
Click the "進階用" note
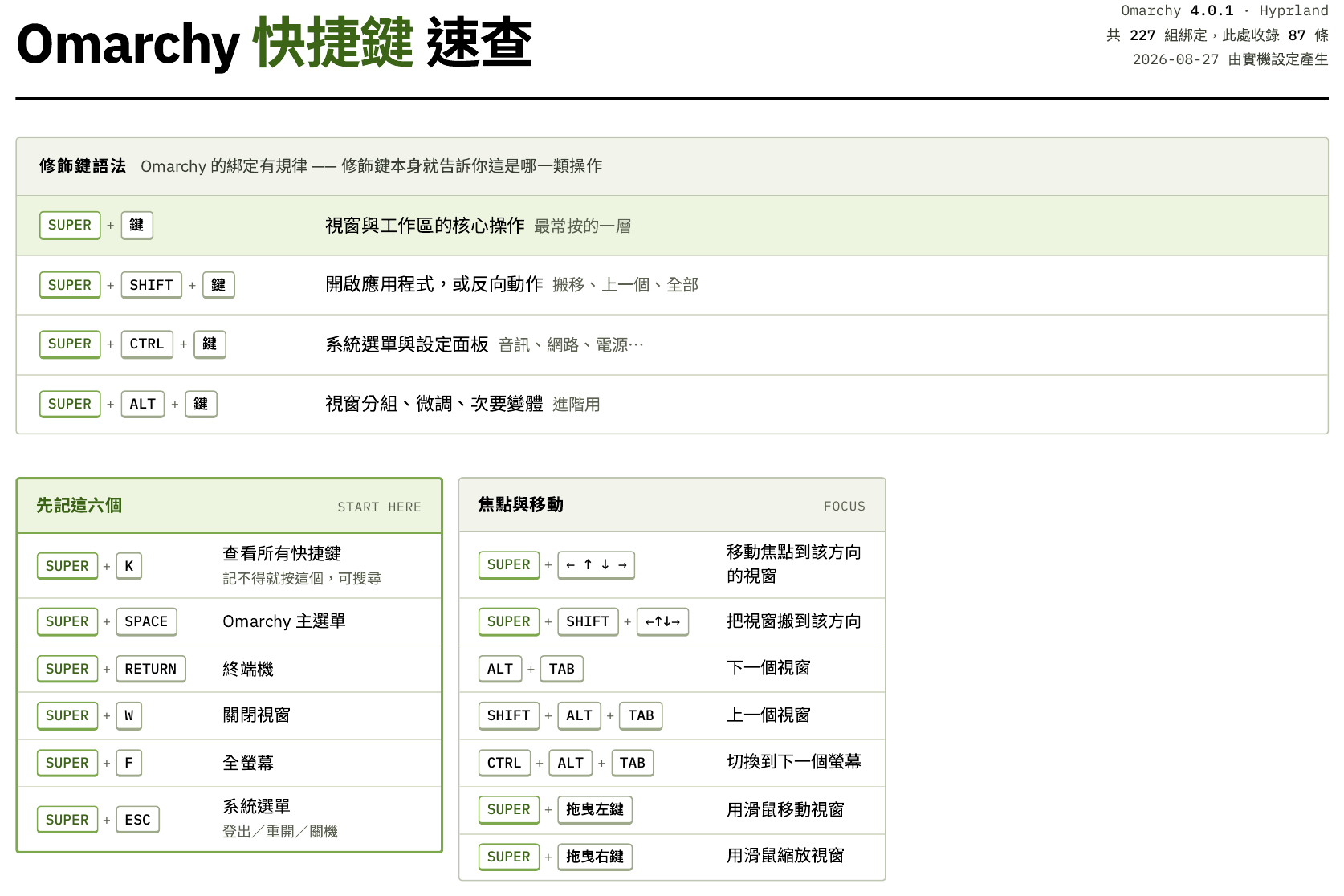(576, 405)
